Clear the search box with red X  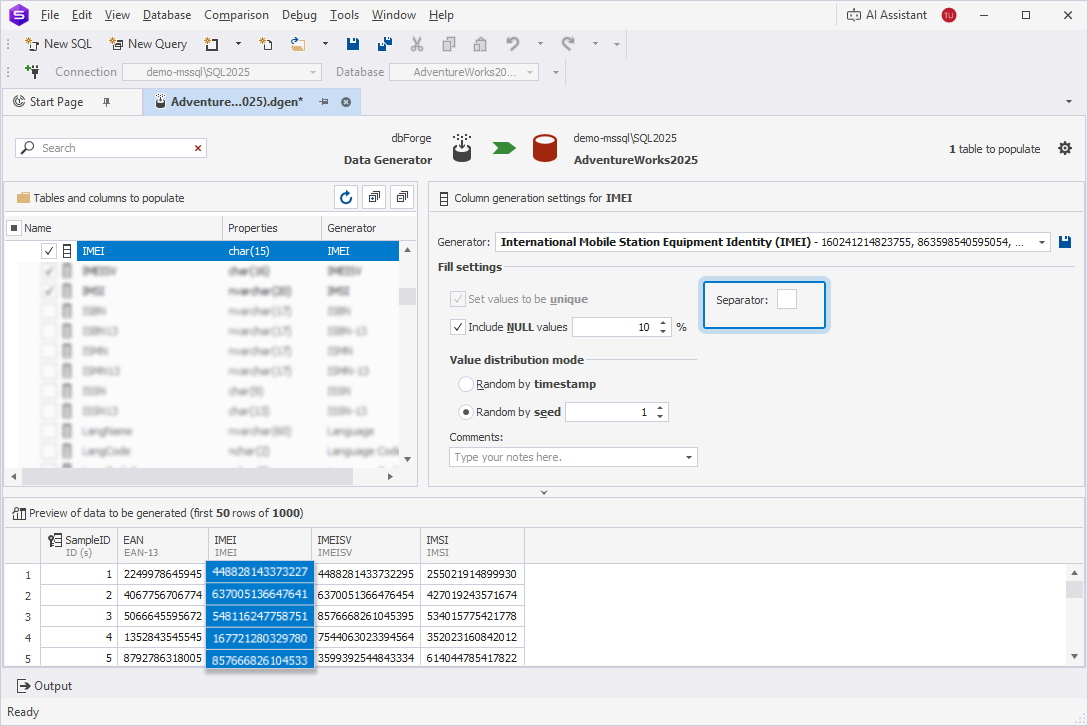click(x=198, y=148)
